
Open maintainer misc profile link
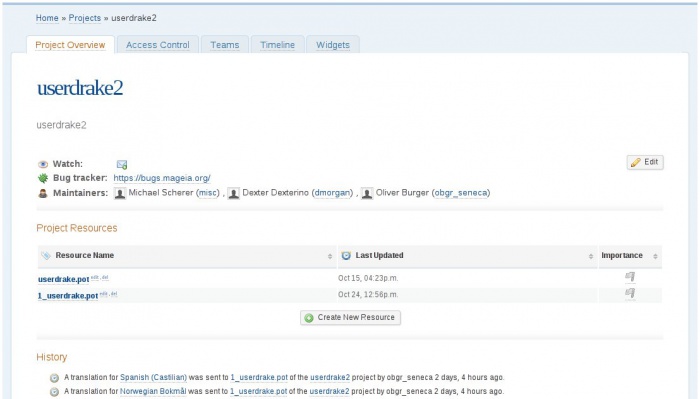point(208,193)
